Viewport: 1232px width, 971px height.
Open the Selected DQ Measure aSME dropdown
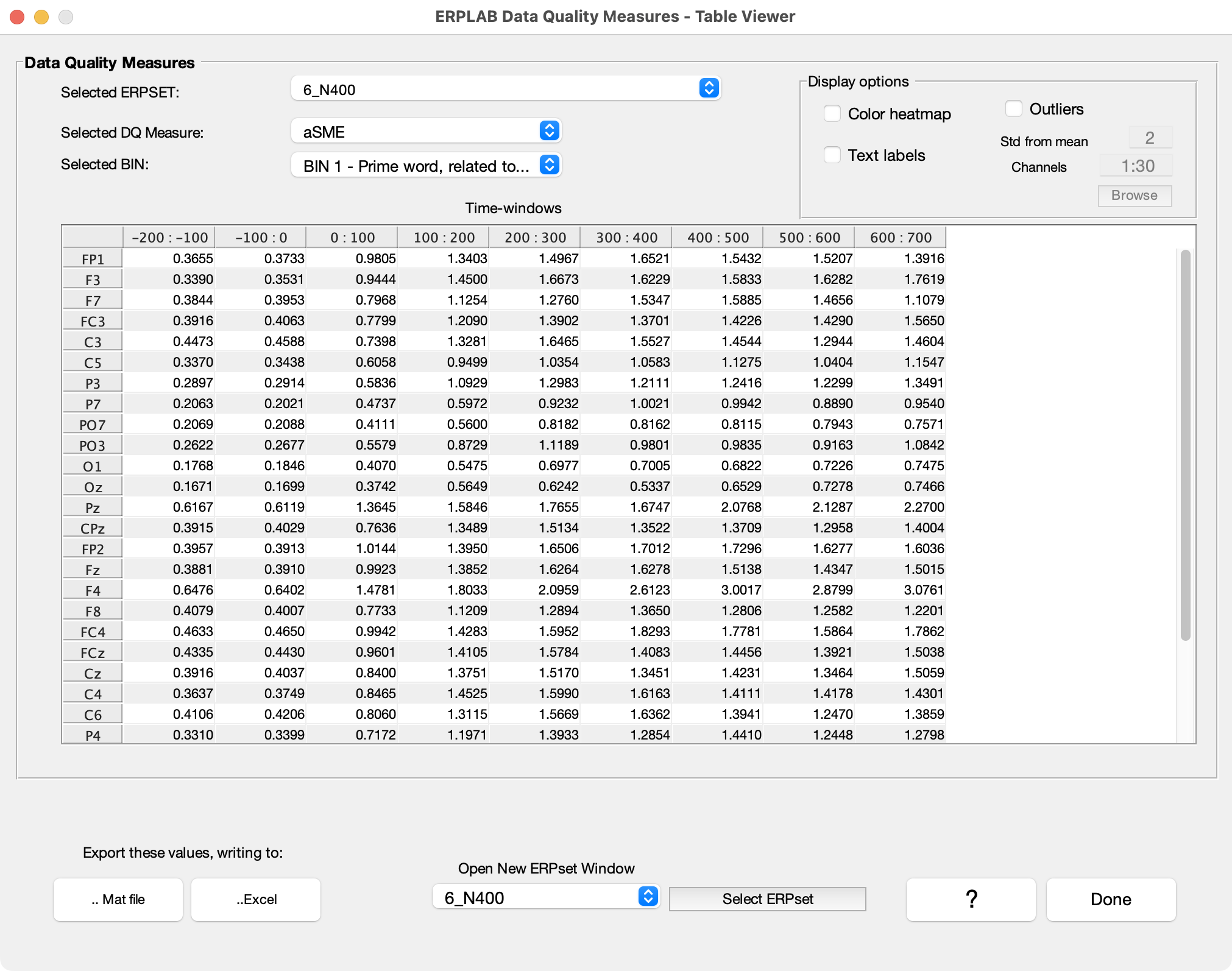pyautogui.click(x=426, y=132)
